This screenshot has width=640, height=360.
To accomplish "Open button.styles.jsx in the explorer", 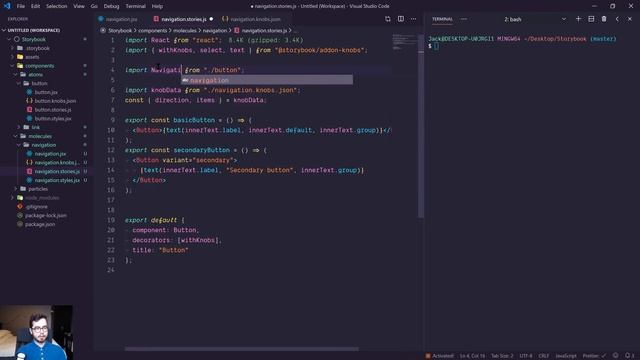I will [53, 118].
